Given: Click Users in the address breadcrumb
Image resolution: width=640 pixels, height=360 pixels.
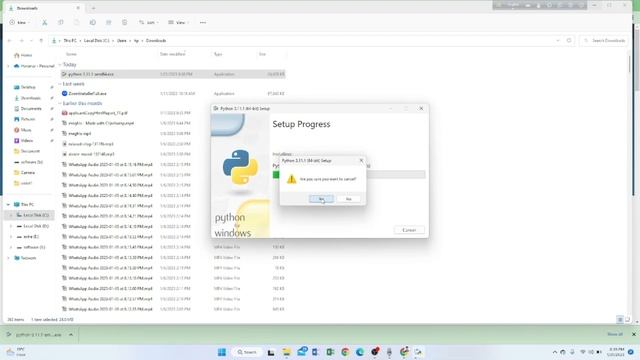Looking at the screenshot, I should [x=122, y=40].
